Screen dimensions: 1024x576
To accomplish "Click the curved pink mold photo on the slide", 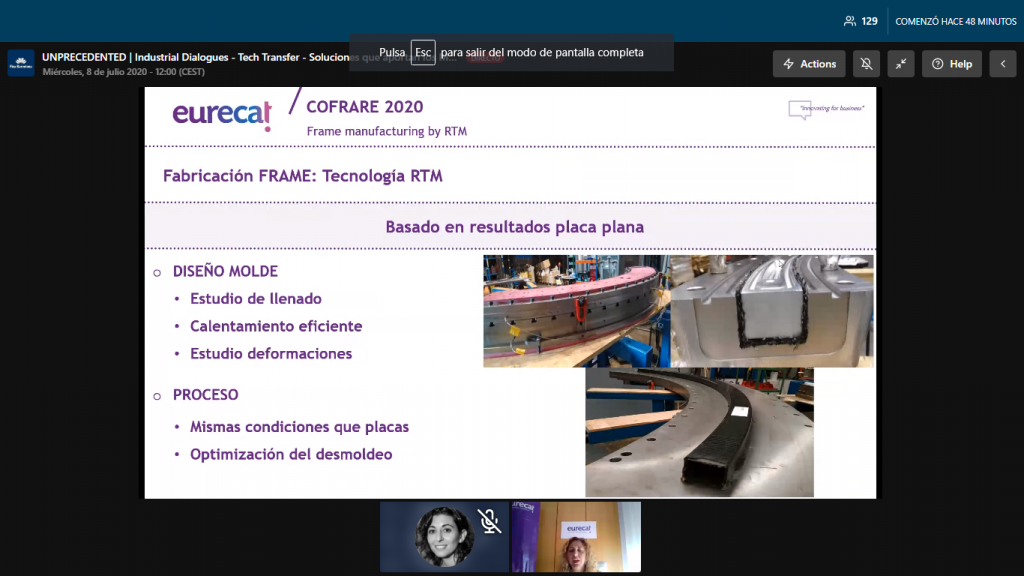I will click(577, 311).
